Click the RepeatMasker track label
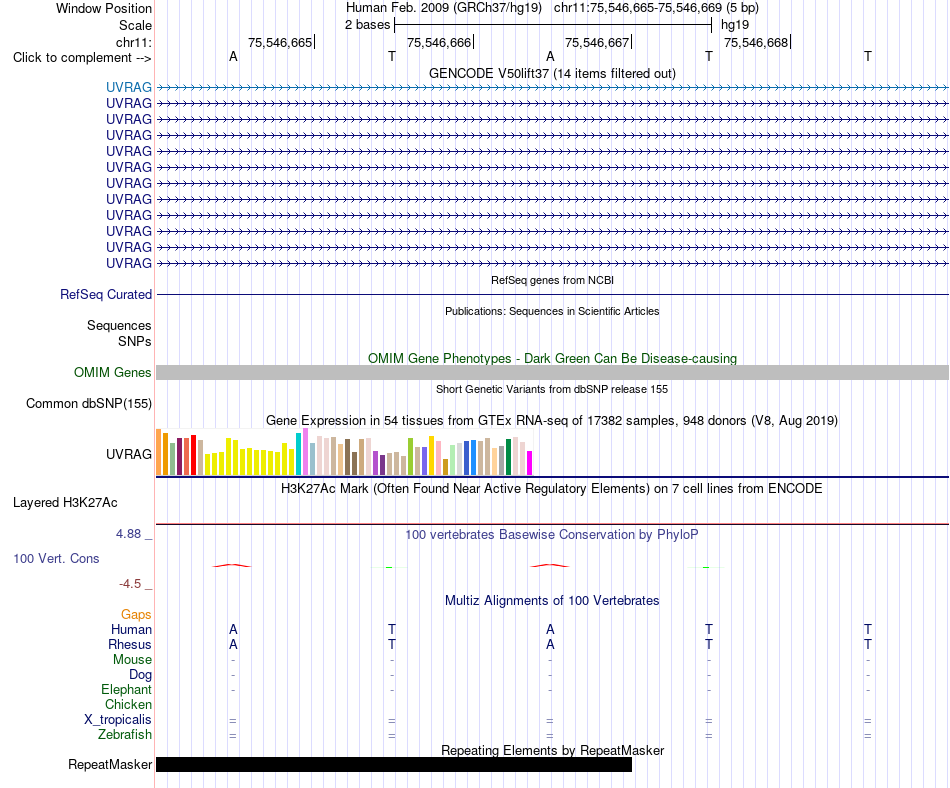 pyautogui.click(x=110, y=764)
